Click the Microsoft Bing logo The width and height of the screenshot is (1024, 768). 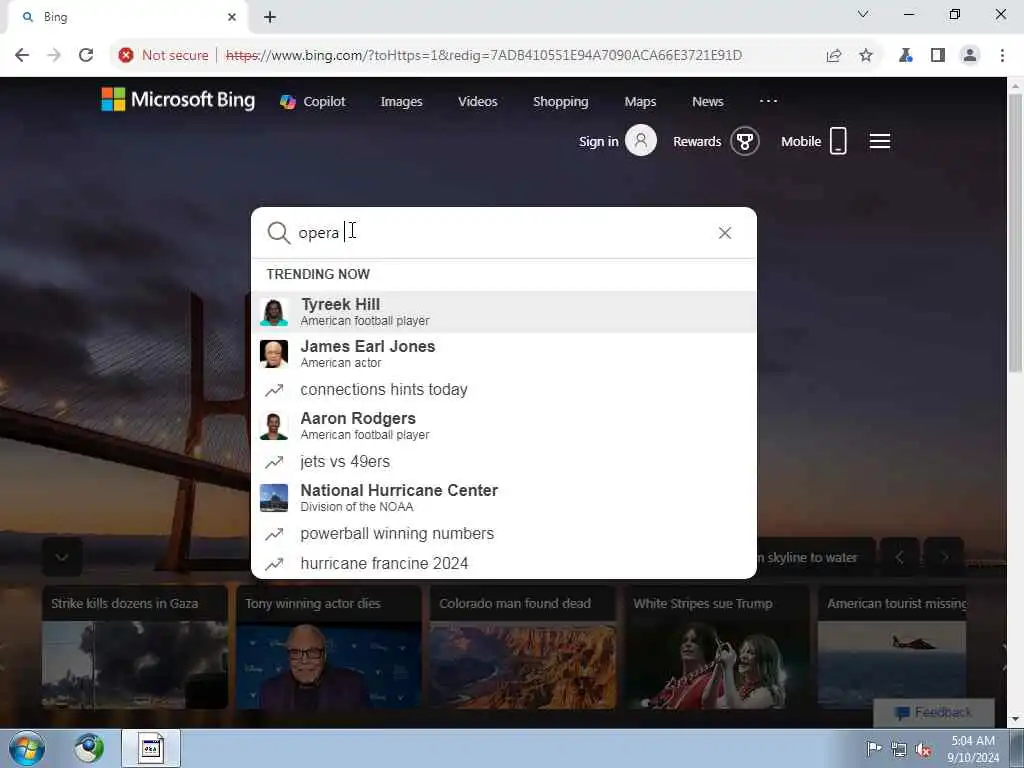pos(178,100)
